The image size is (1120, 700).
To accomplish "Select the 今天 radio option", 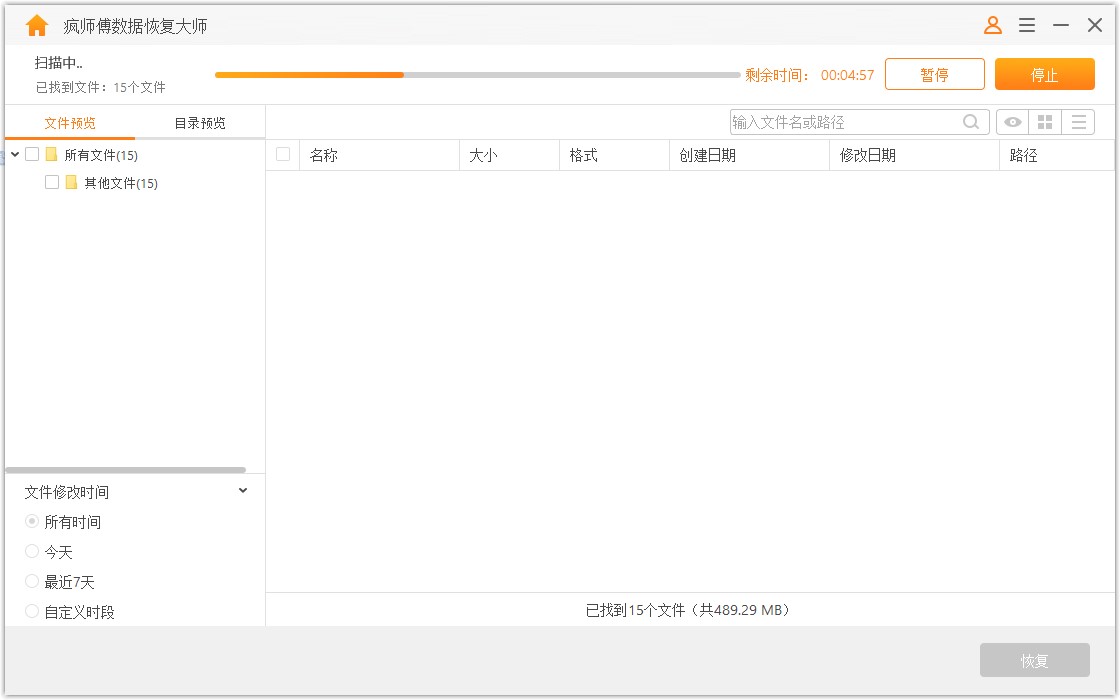I will pyautogui.click(x=32, y=551).
